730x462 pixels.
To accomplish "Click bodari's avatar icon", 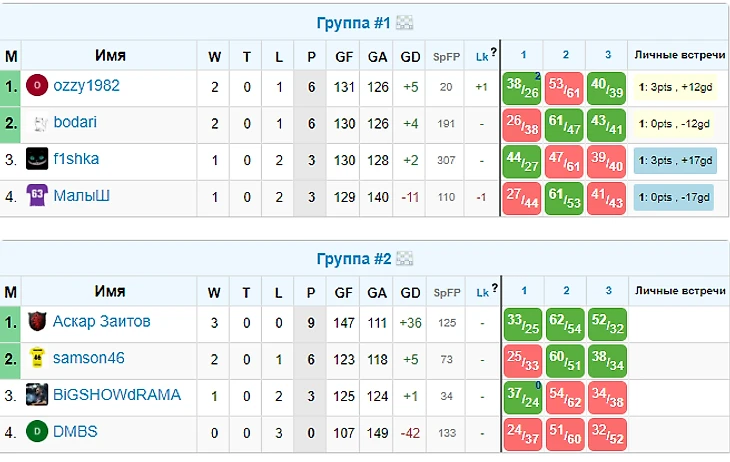I will click(39, 124).
